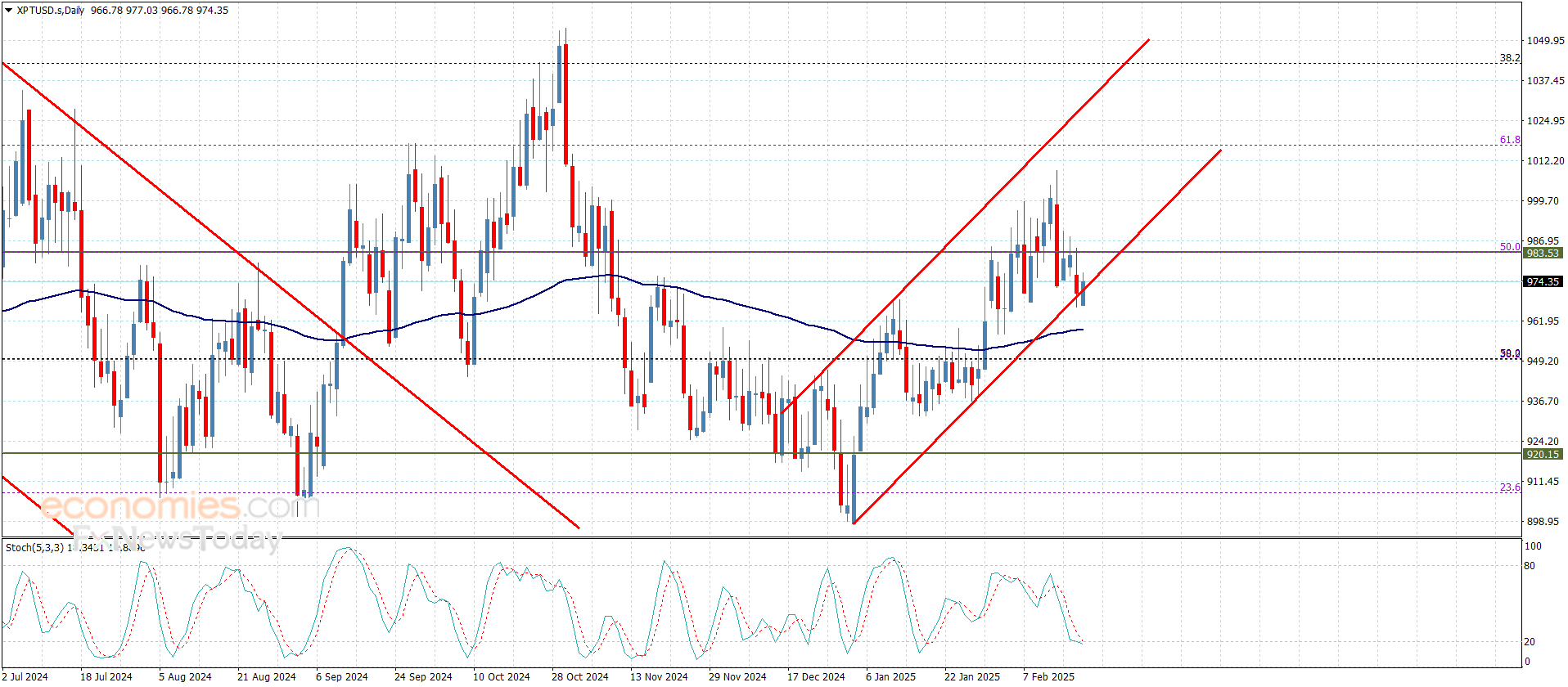The height and width of the screenshot is (687, 1568).
Task: Select the green horizontal line at 920.15
Action: click(x=761, y=453)
